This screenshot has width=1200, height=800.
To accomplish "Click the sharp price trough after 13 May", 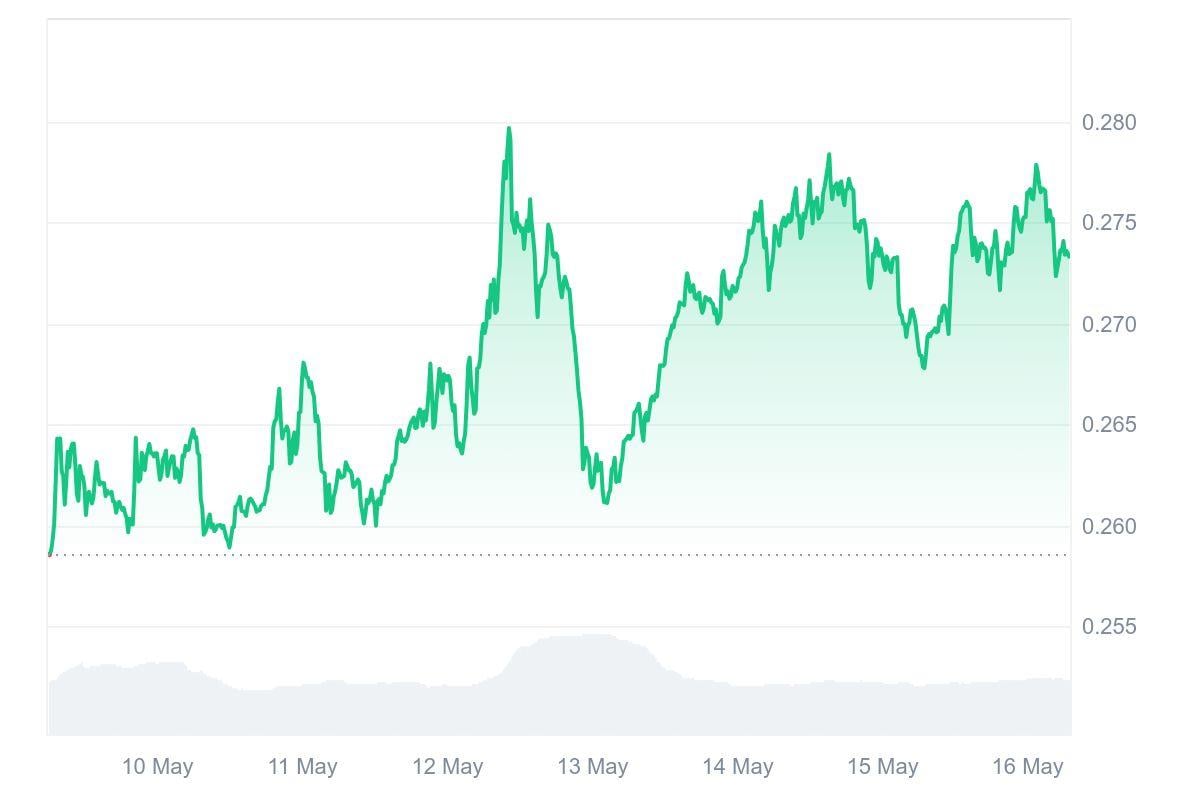I will click(x=606, y=502).
